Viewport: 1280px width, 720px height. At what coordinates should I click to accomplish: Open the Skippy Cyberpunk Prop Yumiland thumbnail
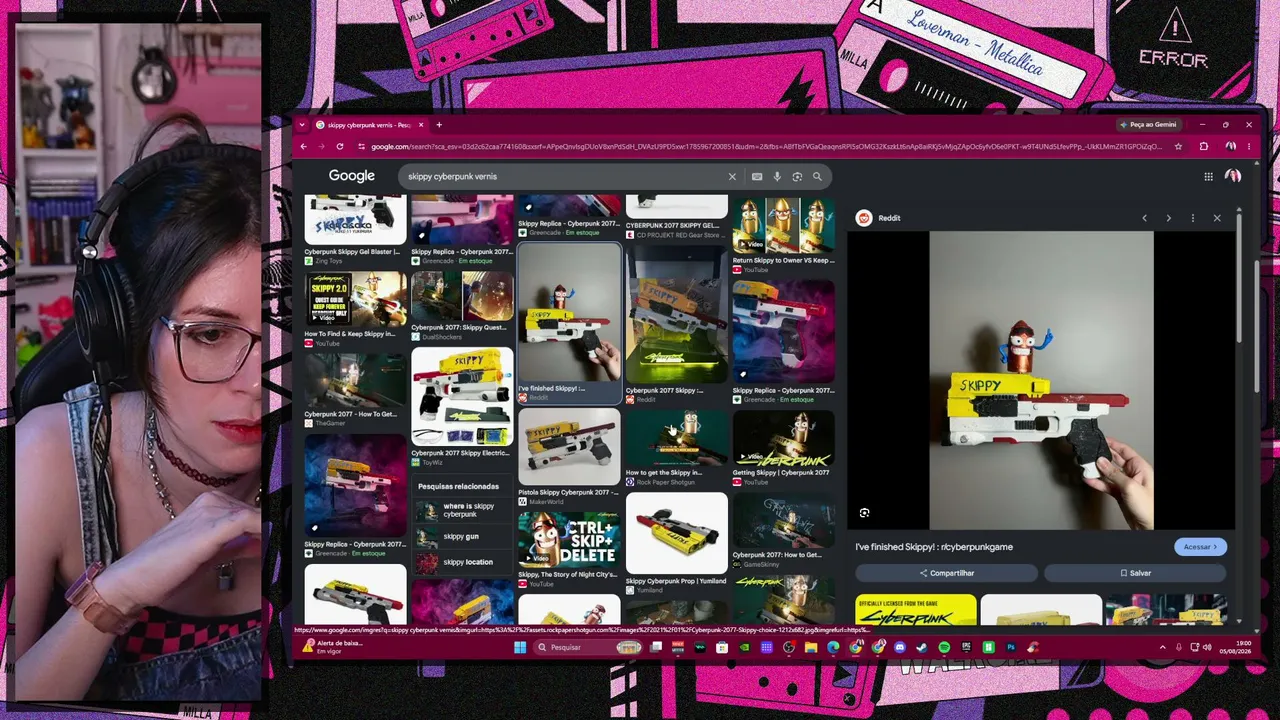tap(677, 533)
